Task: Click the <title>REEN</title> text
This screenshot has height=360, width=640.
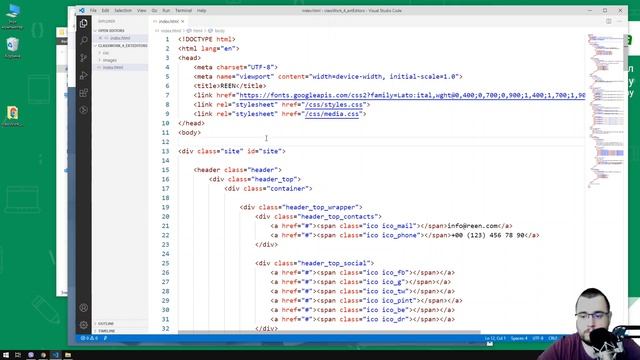Action: pos(230,86)
